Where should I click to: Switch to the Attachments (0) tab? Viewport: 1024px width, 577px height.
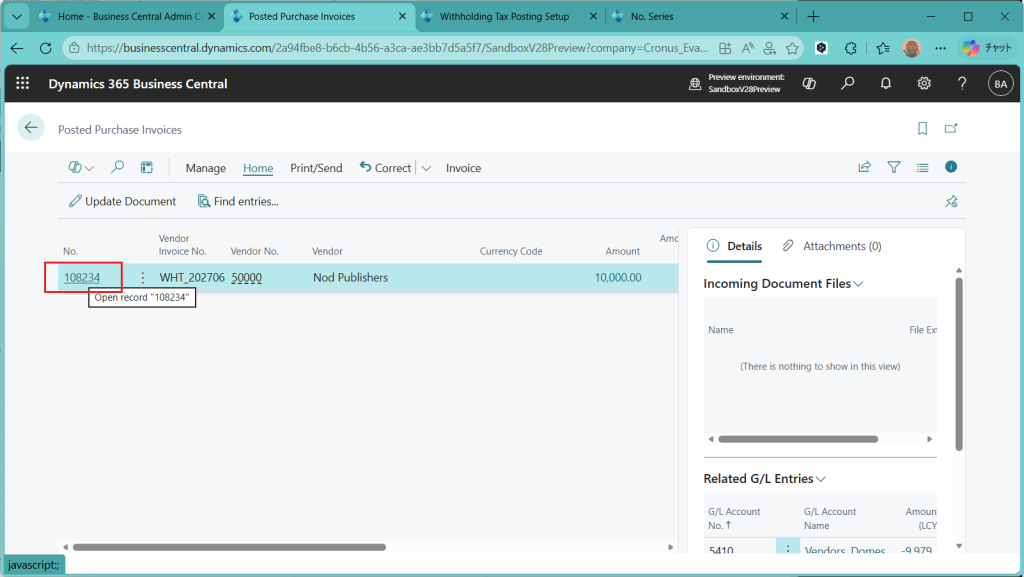click(832, 246)
